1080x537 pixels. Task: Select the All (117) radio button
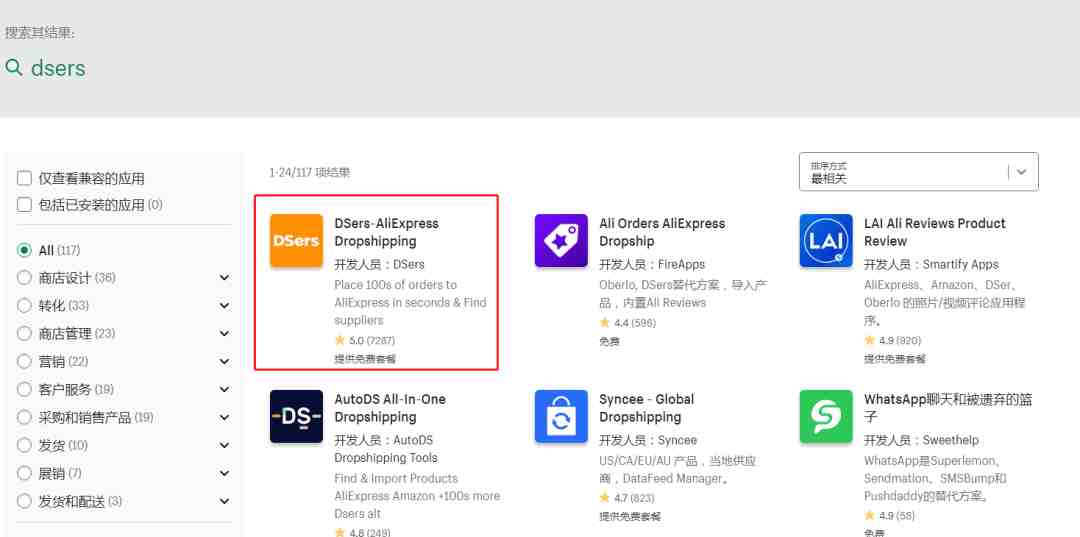tap(24, 250)
